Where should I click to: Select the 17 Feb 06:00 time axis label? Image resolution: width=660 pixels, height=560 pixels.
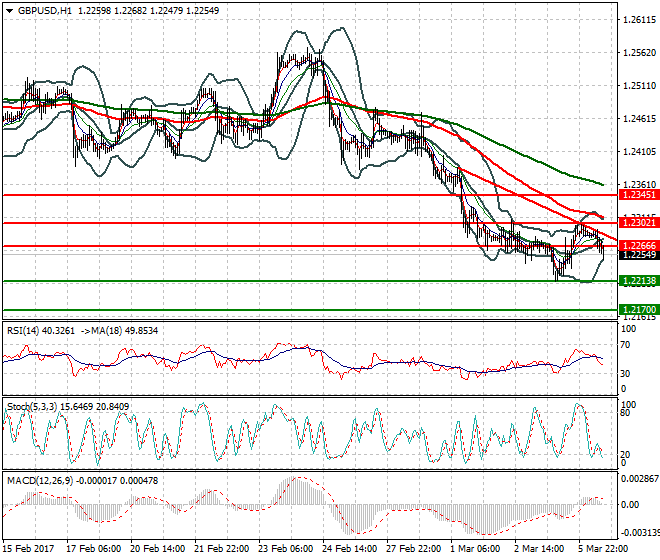(93, 549)
